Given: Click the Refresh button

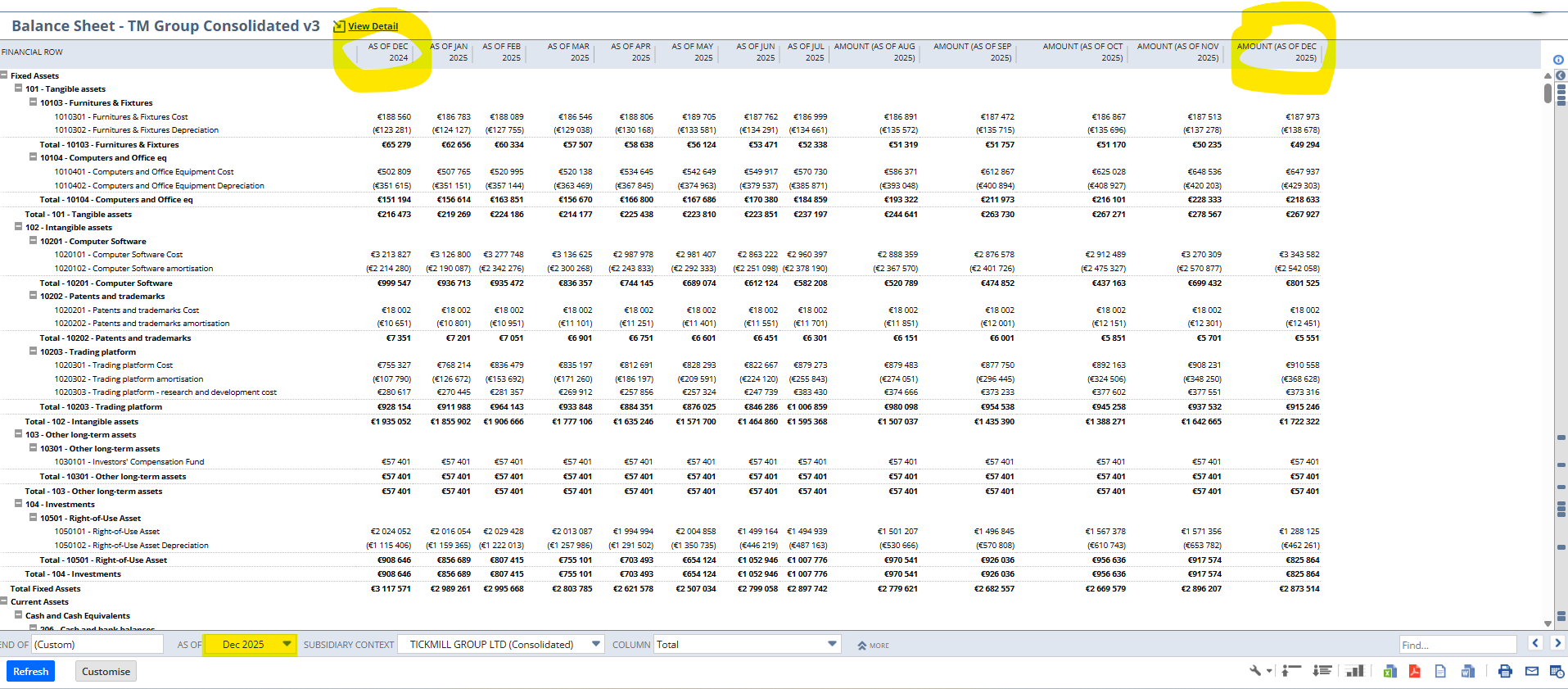Looking at the screenshot, I should pos(31,671).
